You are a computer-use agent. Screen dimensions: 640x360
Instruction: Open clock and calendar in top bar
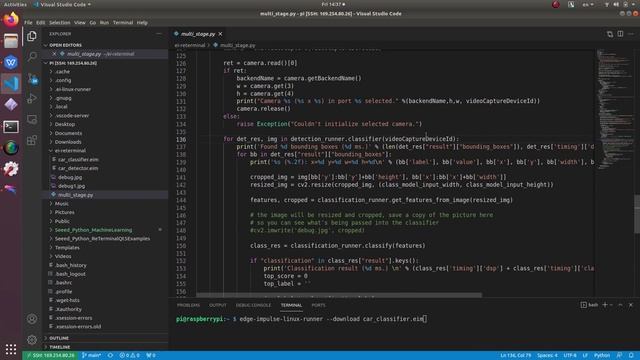click(x=333, y=4)
